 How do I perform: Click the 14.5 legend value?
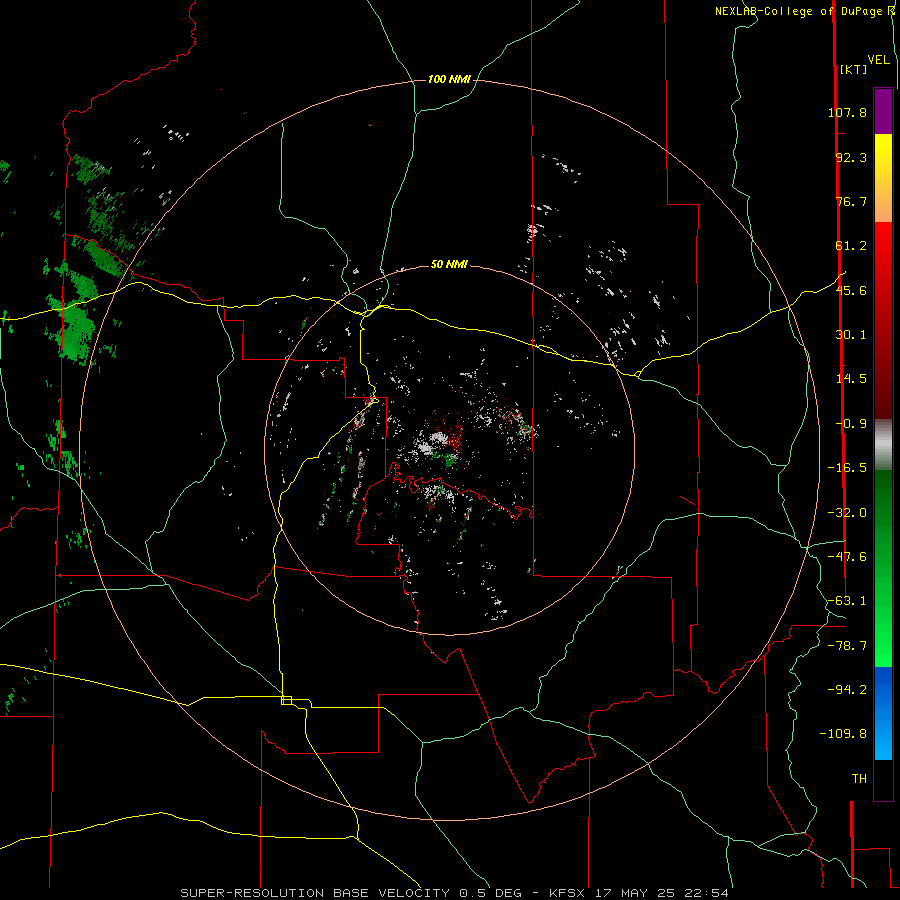coord(851,379)
